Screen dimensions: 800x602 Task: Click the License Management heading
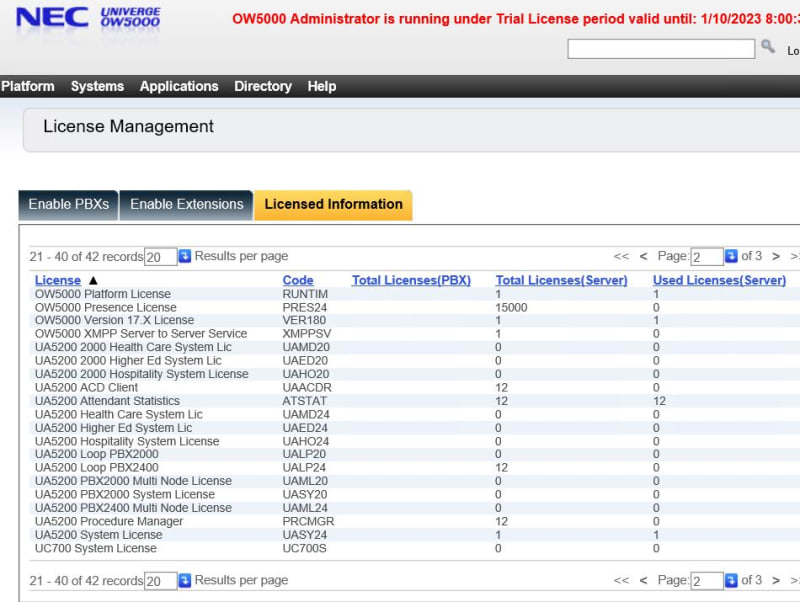tap(128, 127)
